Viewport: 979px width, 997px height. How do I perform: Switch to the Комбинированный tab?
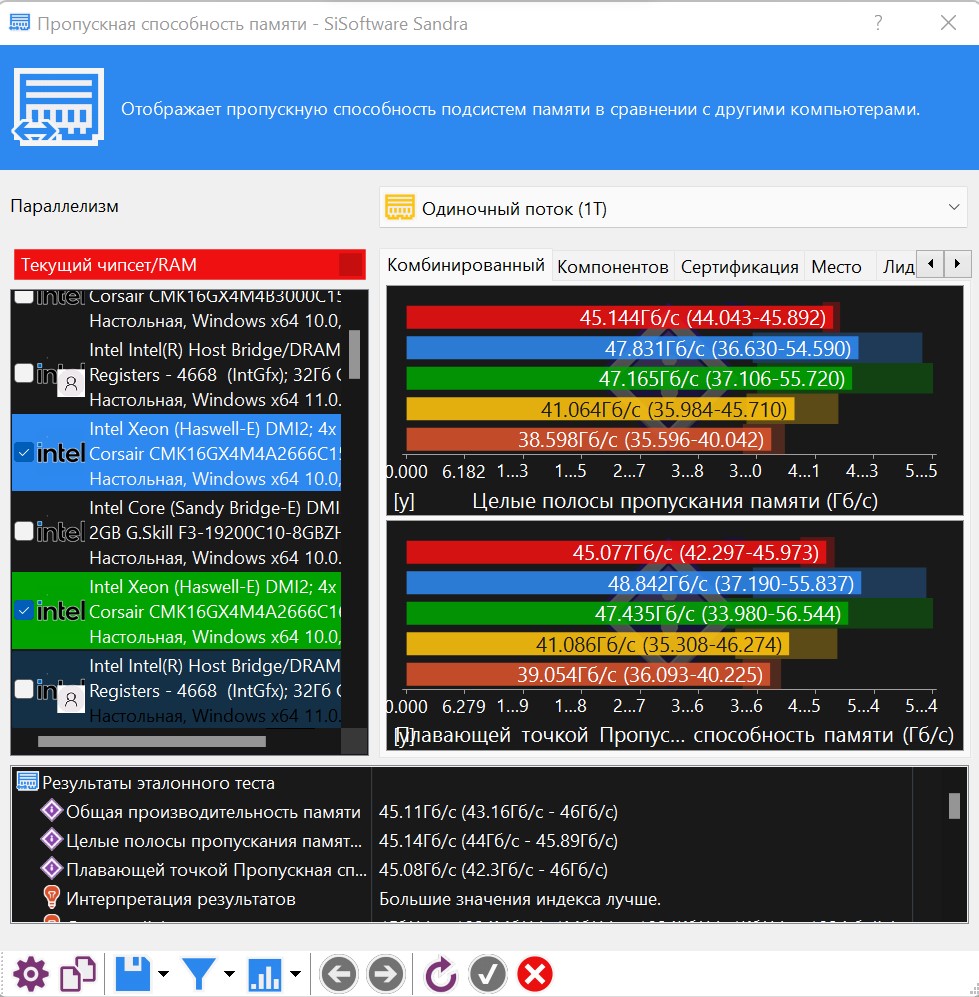(x=466, y=265)
